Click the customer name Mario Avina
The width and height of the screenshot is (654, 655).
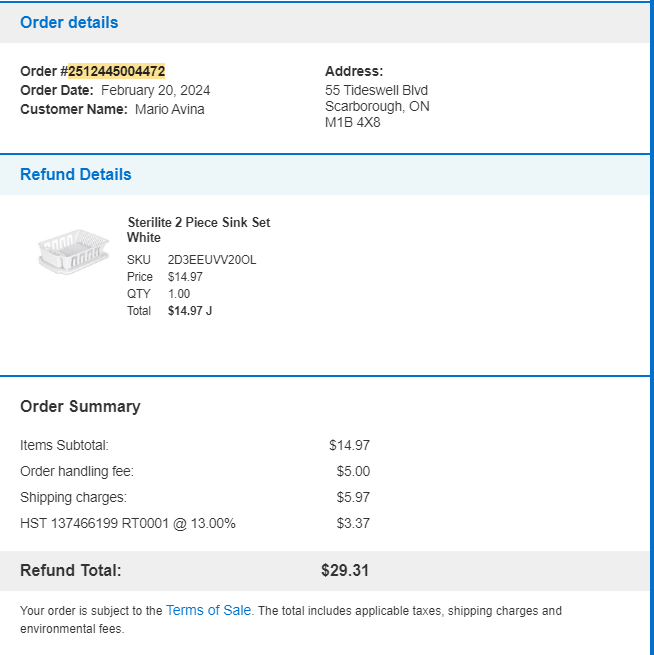(x=170, y=109)
